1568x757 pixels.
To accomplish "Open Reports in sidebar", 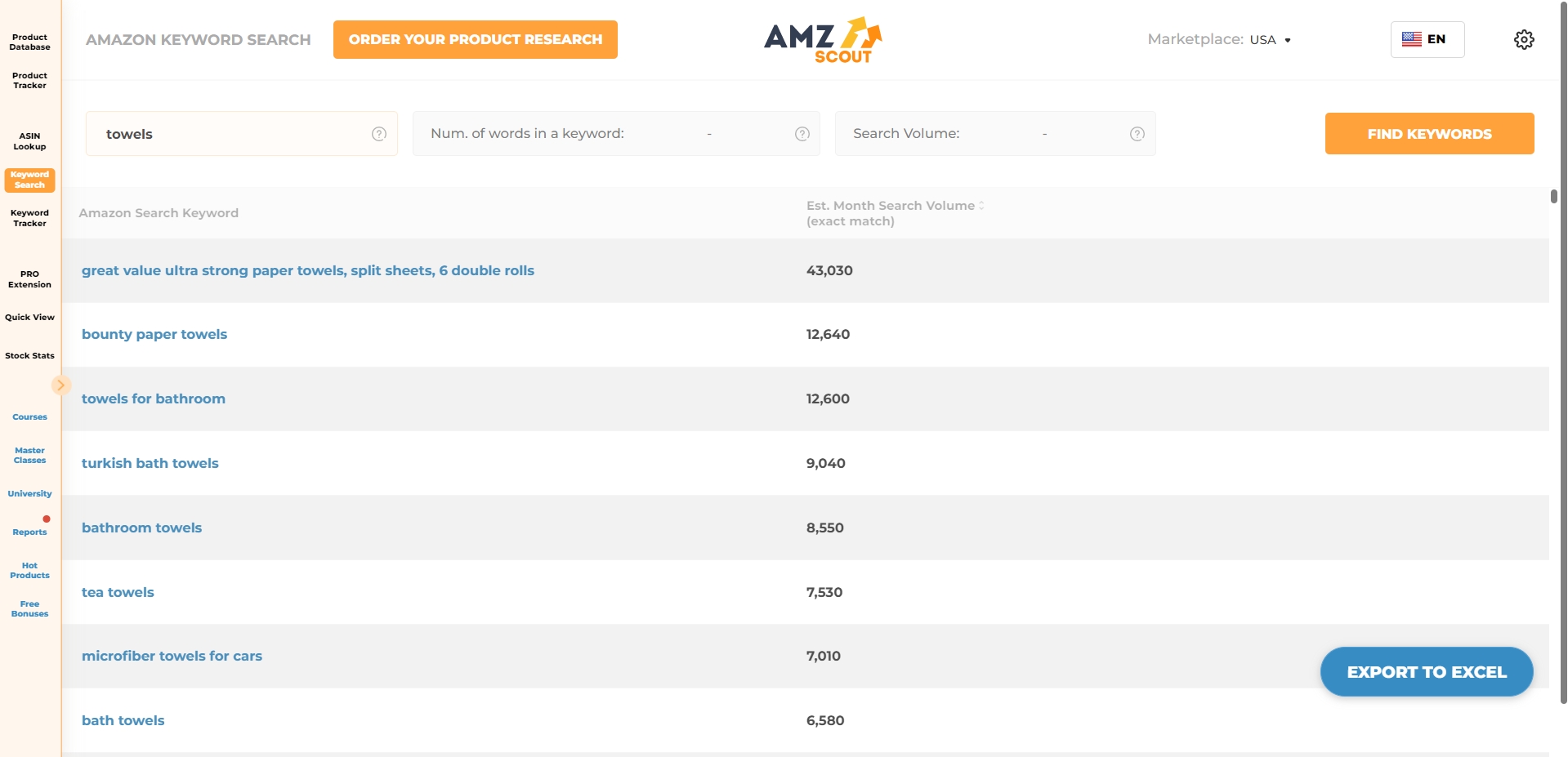I will point(29,532).
